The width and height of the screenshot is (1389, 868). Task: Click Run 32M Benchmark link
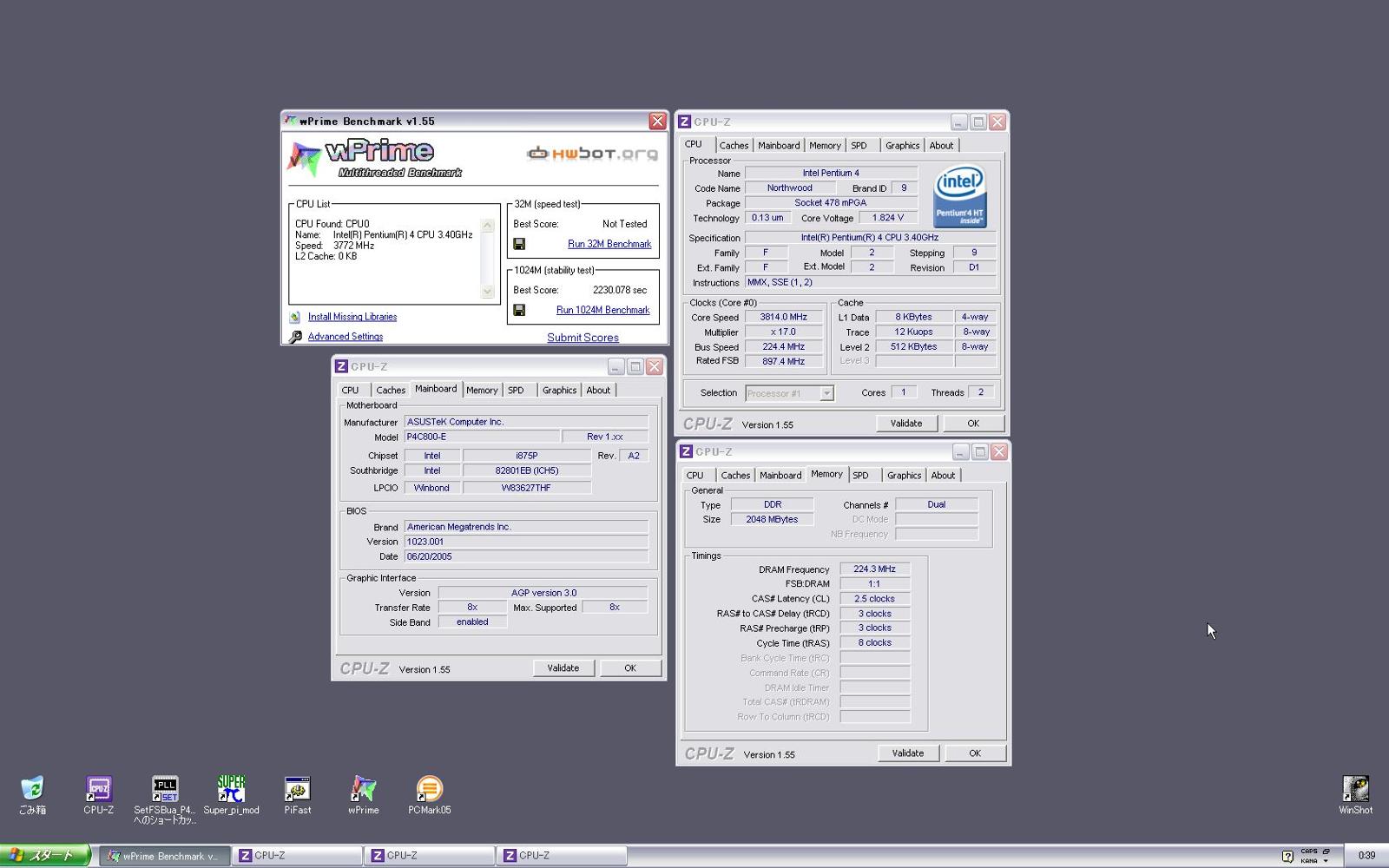pyautogui.click(x=609, y=244)
